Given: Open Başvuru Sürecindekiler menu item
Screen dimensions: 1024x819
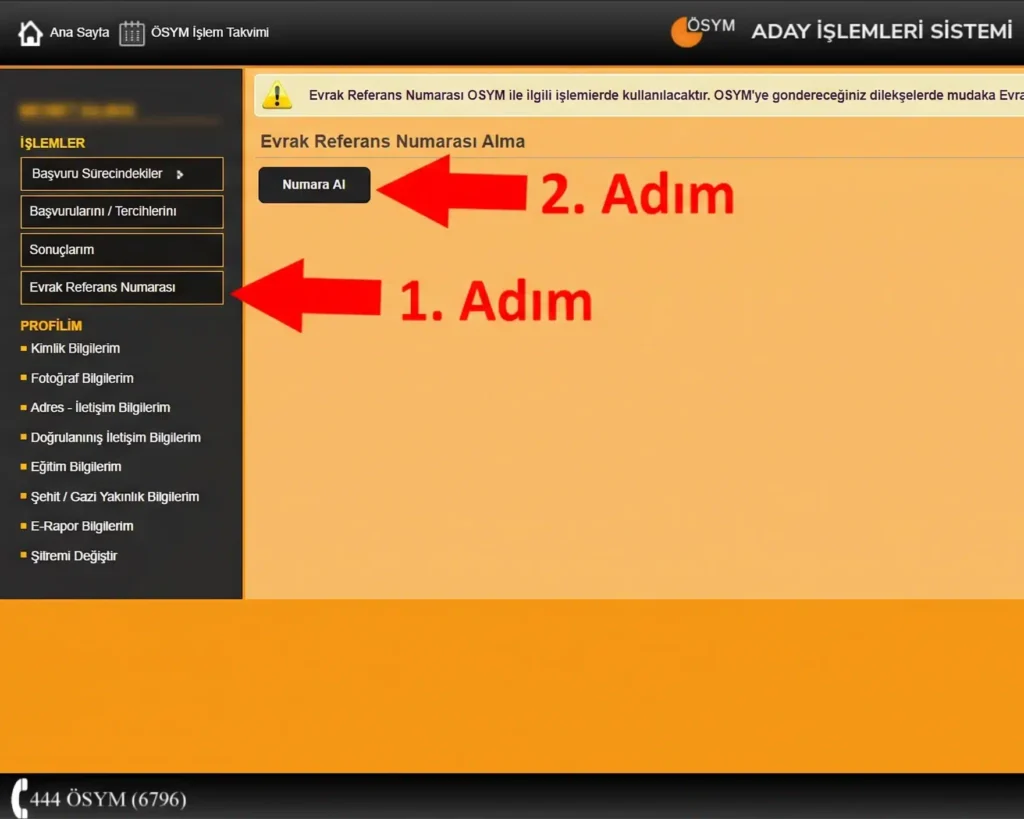Looking at the screenshot, I should pos(122,174).
